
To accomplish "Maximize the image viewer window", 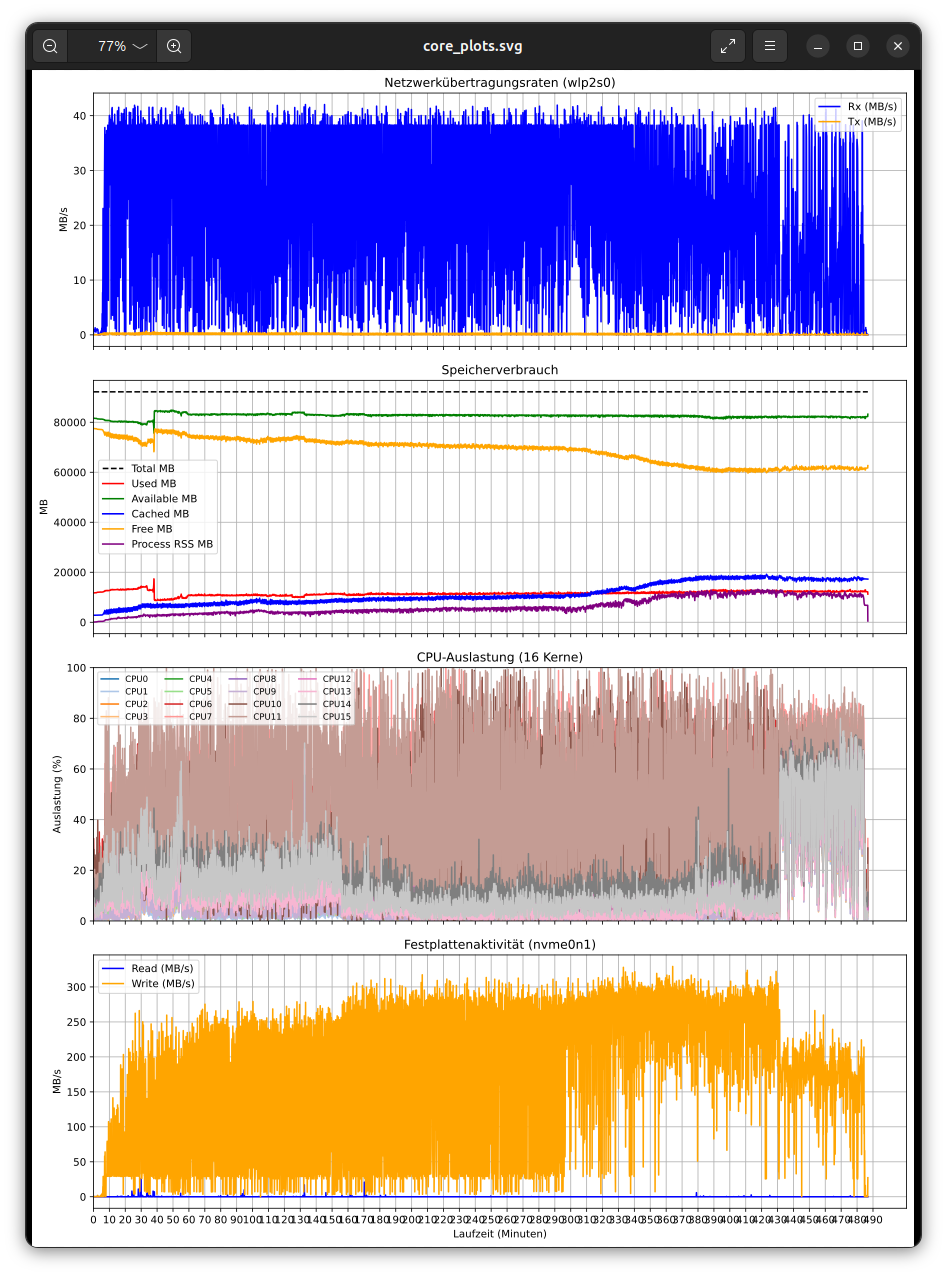I will [x=858, y=46].
